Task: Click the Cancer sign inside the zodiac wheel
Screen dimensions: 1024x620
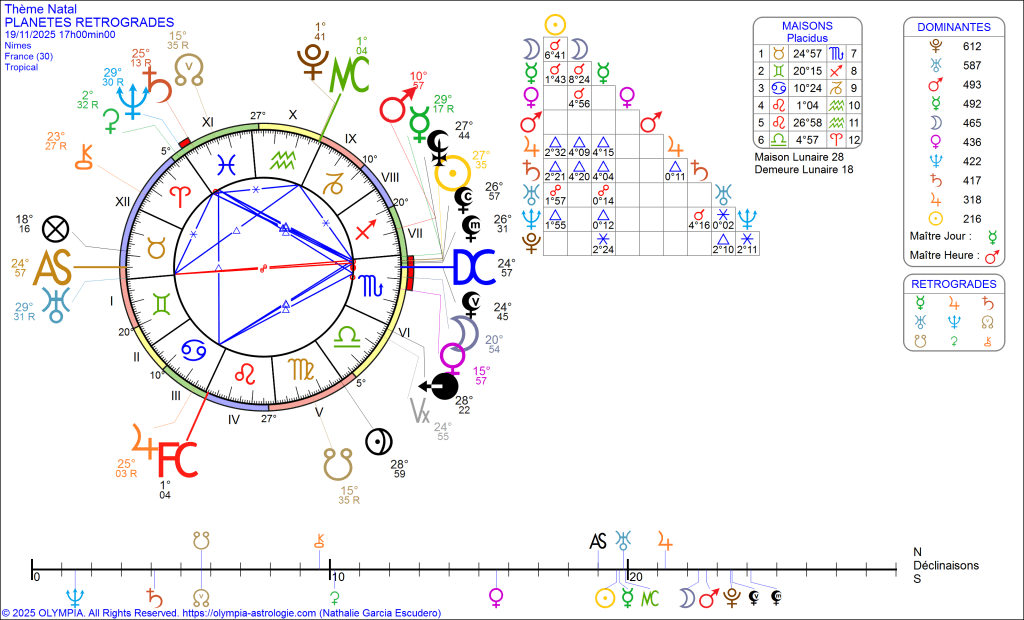Action: point(195,350)
